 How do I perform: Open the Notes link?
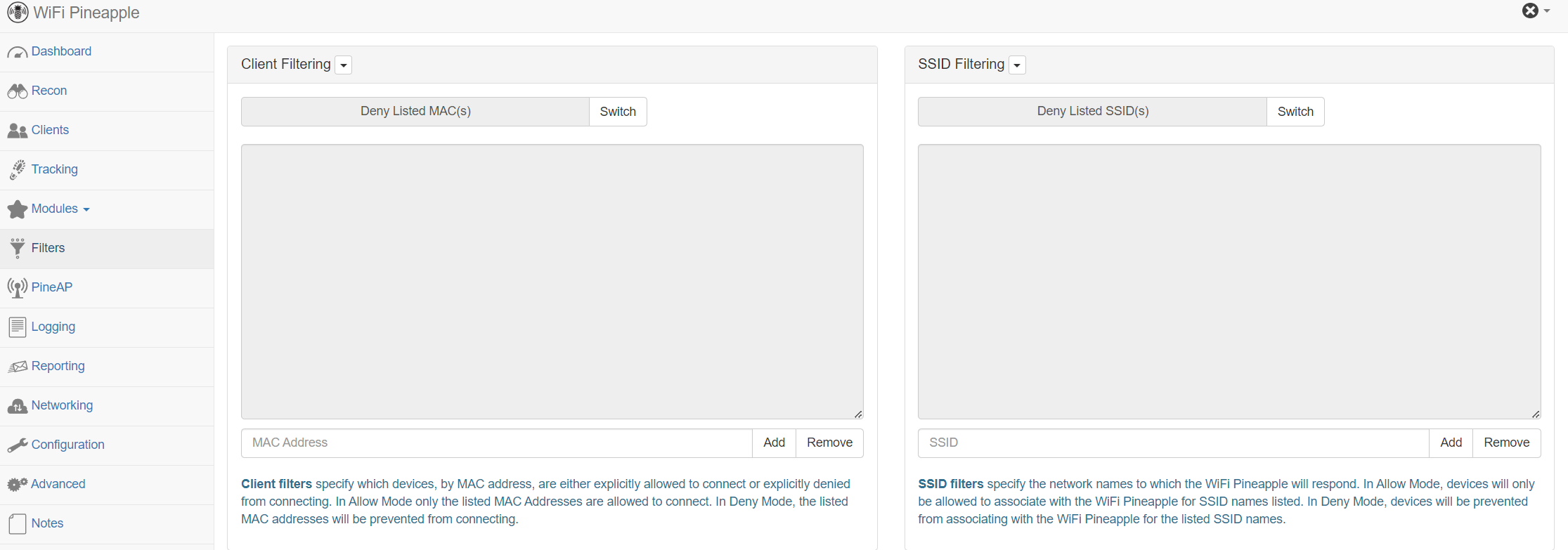[x=47, y=523]
